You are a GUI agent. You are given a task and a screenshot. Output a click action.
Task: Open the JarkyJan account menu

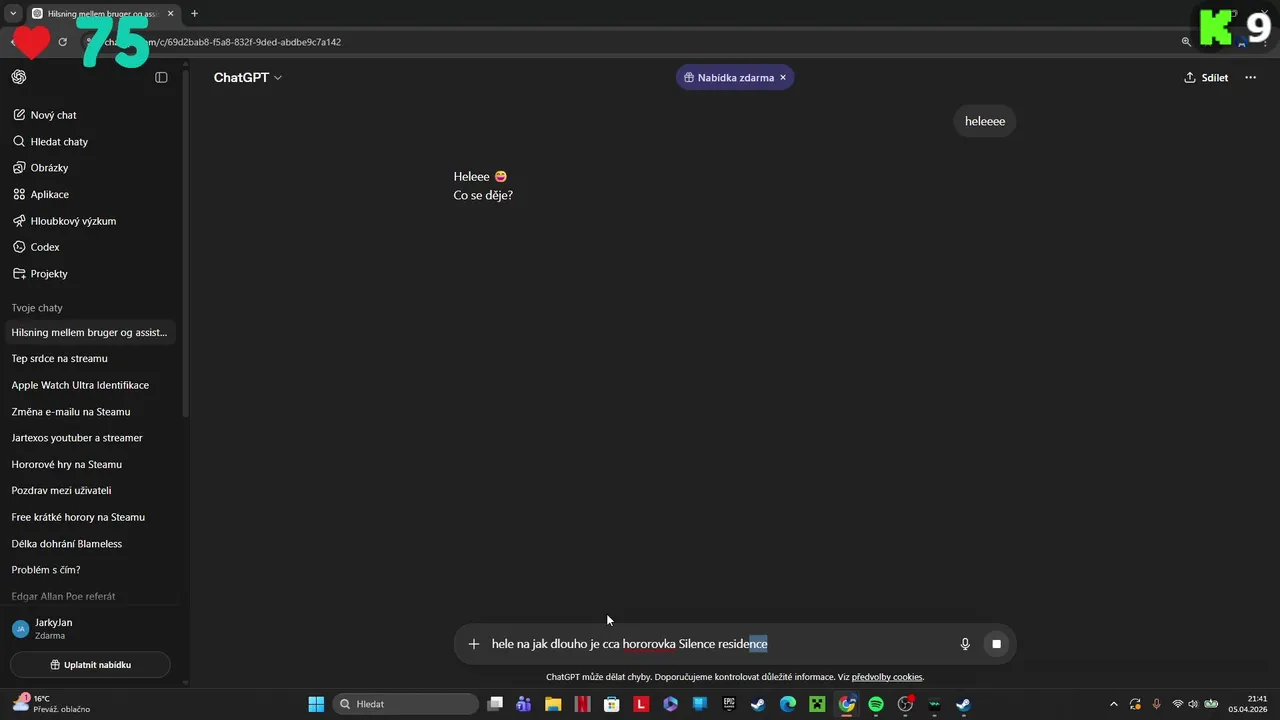(90, 628)
